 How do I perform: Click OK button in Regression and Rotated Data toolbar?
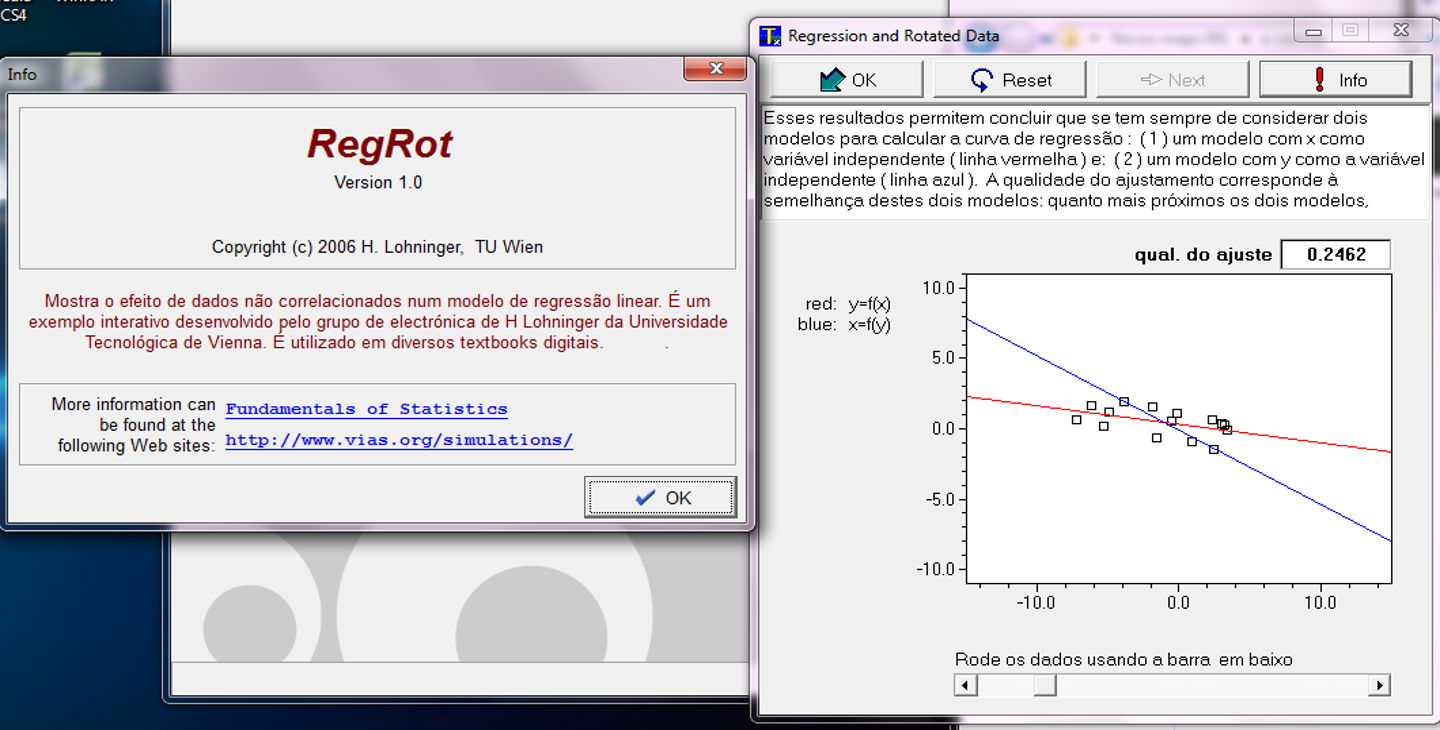point(846,80)
